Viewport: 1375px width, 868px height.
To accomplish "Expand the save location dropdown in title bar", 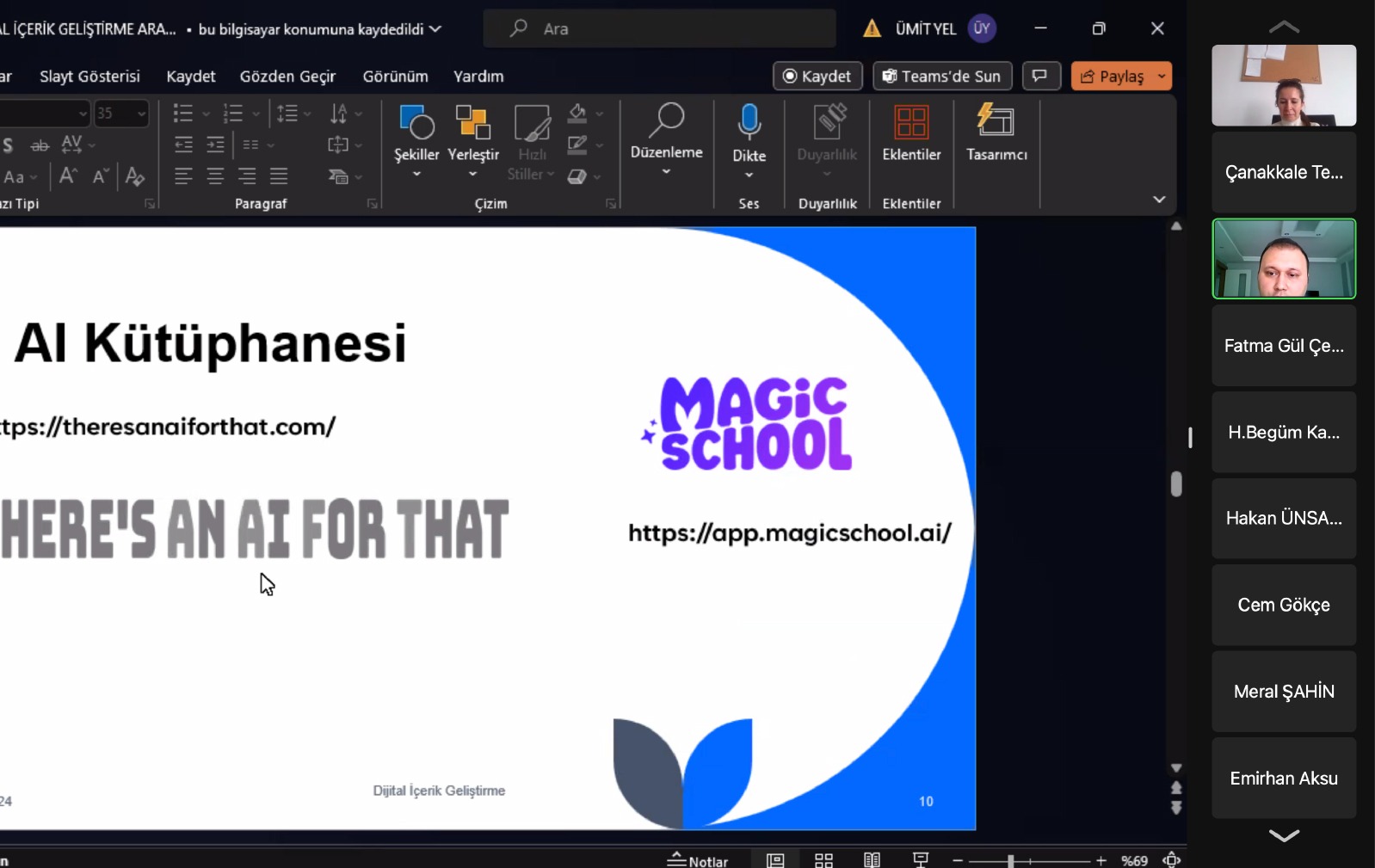I will click(436, 28).
